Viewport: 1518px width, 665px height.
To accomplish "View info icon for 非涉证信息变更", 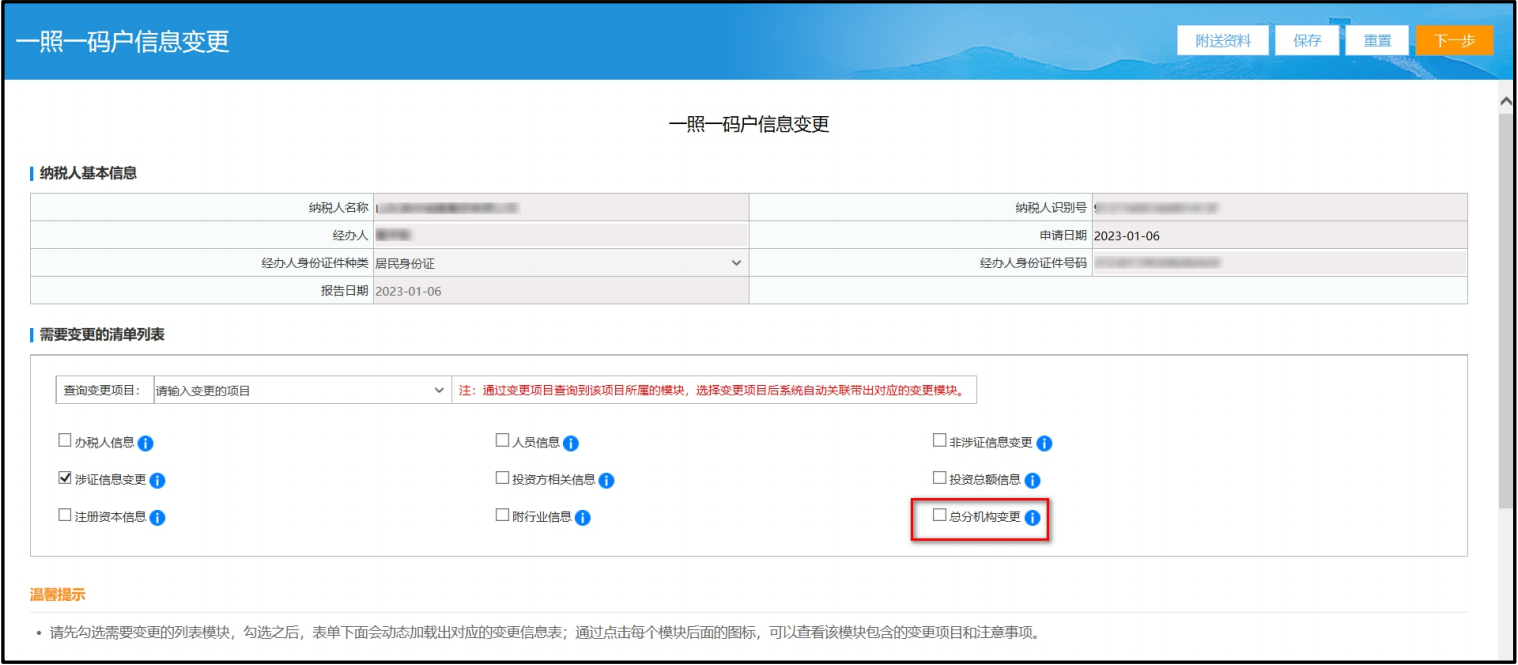I will 1044,443.
